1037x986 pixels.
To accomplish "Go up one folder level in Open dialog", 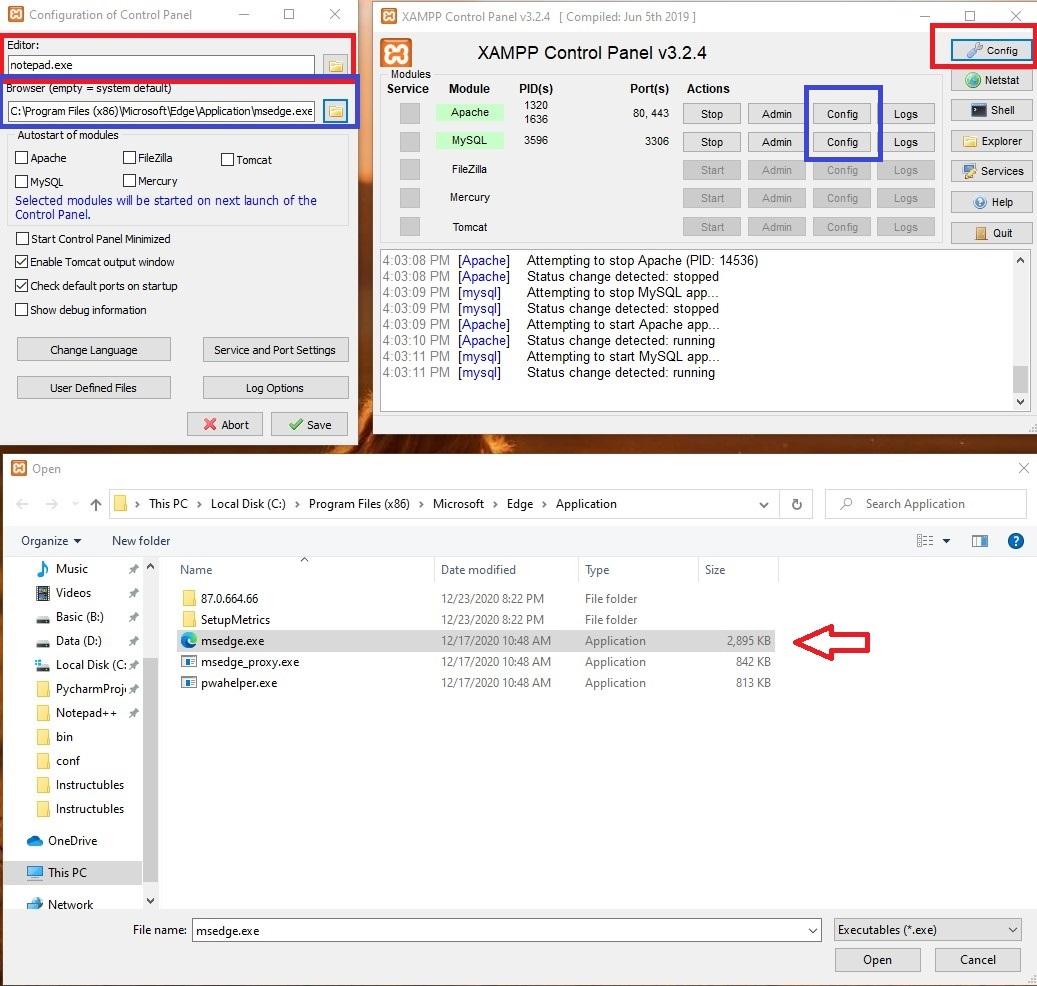I will click(x=96, y=504).
